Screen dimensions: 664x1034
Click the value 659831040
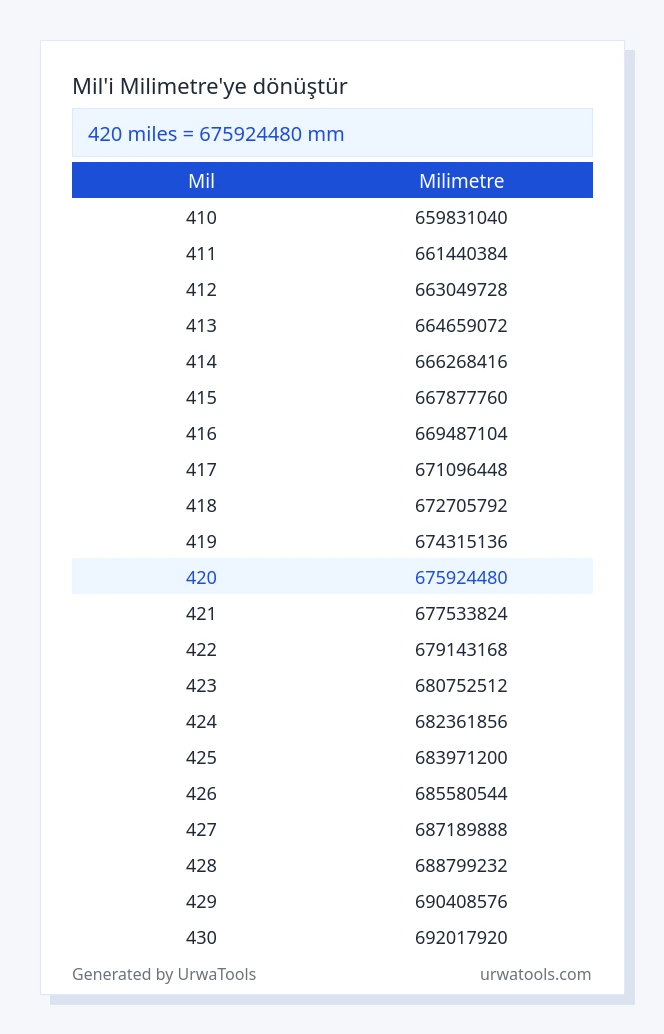click(x=461, y=218)
